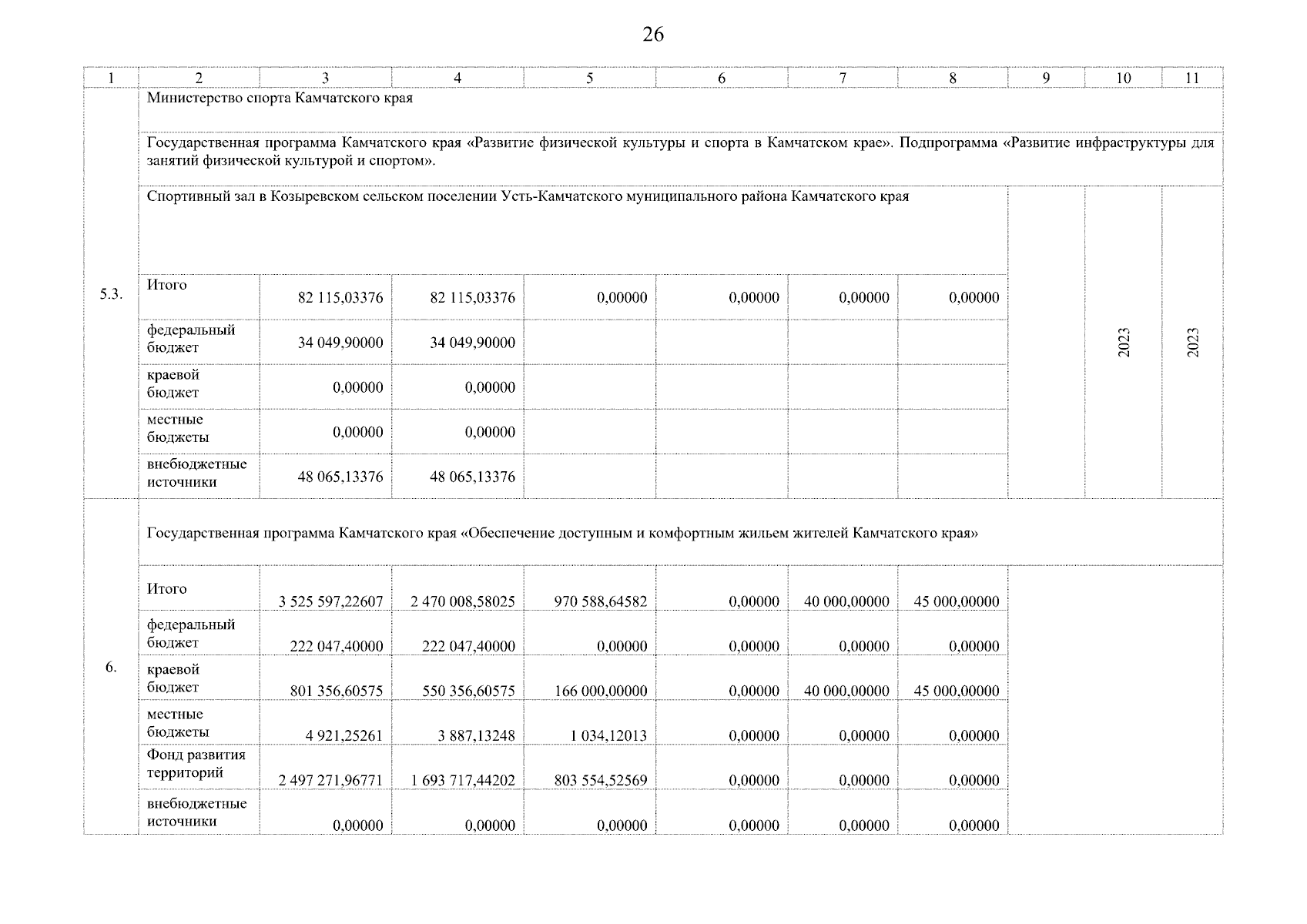Image resolution: width=1307 pixels, height=924 pixels.
Task: Click the value 803 554,52569
Action: click(601, 780)
